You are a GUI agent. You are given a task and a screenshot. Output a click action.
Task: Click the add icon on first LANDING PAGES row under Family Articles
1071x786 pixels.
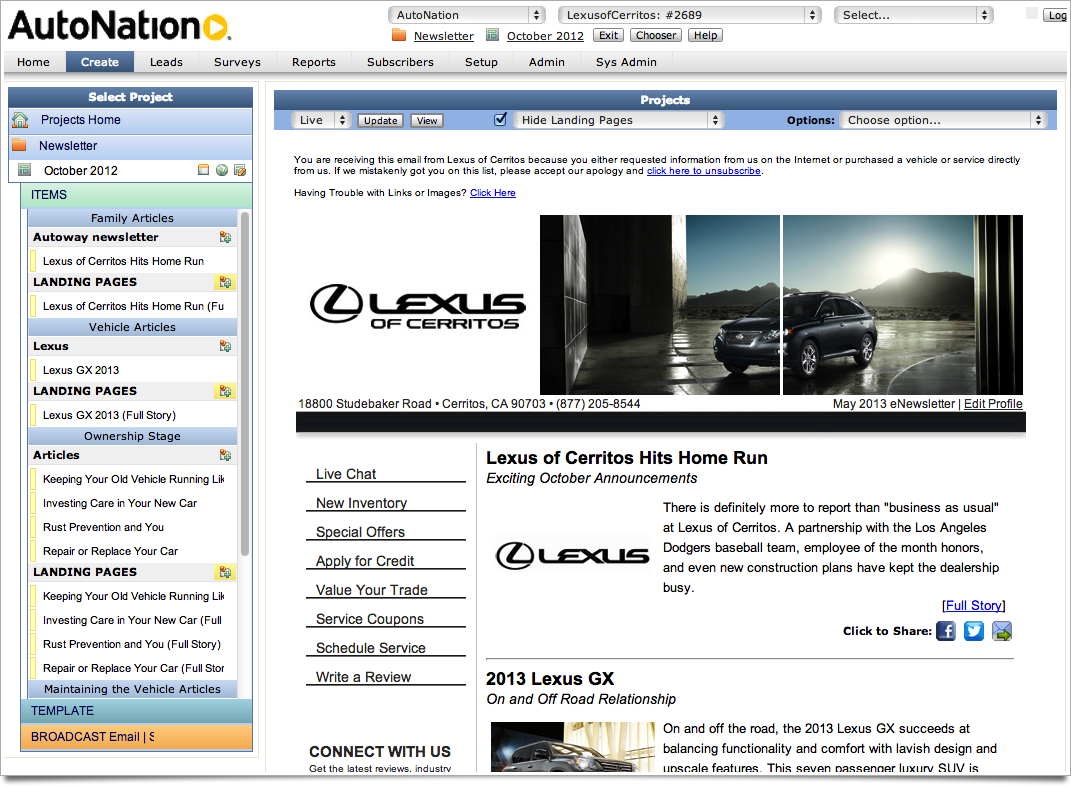[x=225, y=282]
